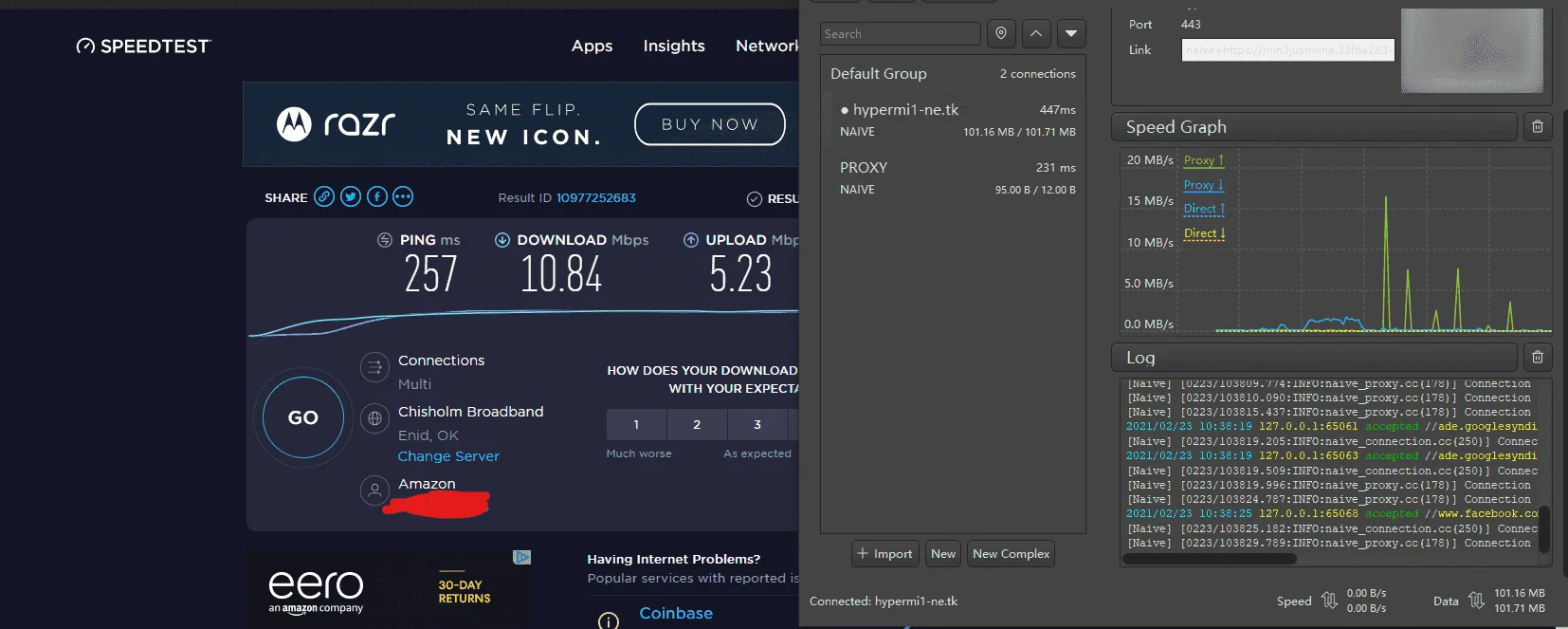Click the Default Group header
Screen dimensions: 1568x629
click(953, 73)
